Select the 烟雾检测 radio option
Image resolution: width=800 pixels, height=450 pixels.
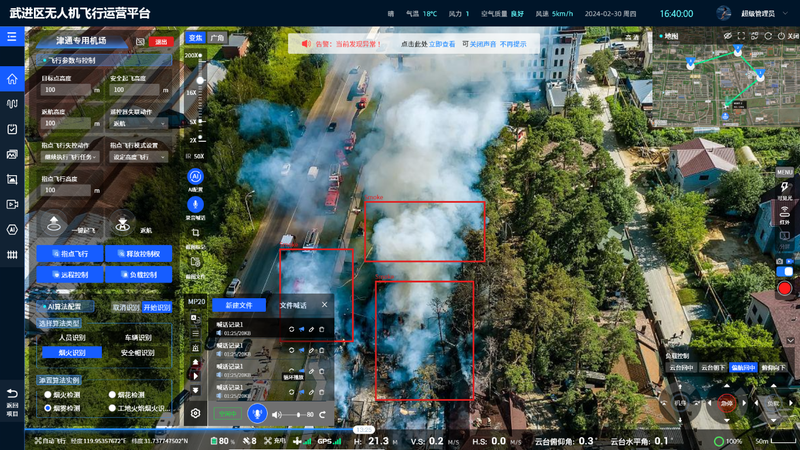(x=48, y=408)
